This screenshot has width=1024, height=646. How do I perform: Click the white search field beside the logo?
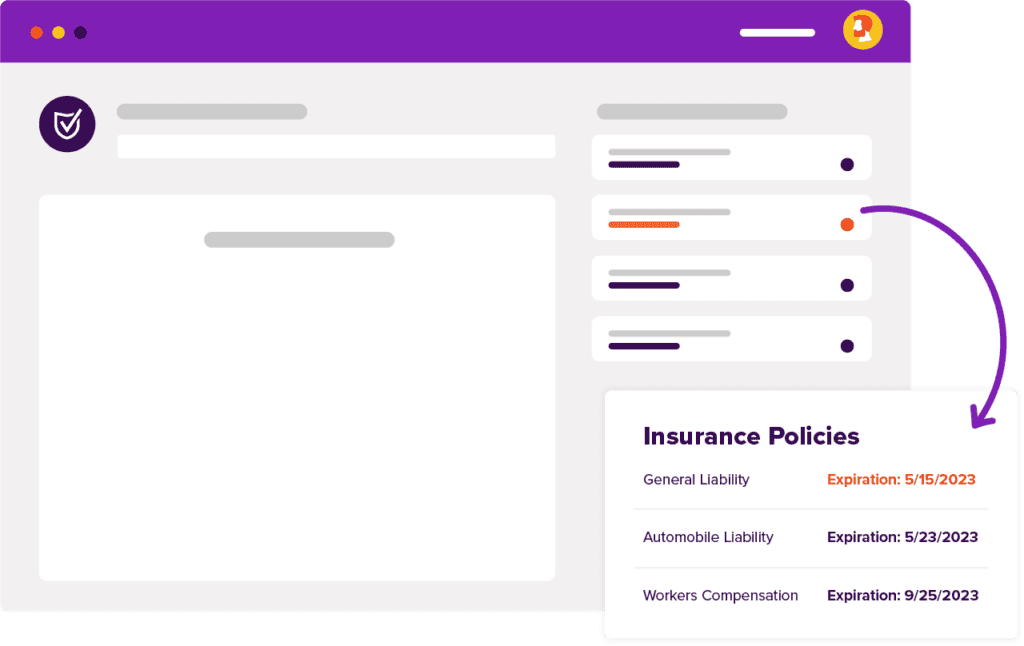(x=336, y=146)
